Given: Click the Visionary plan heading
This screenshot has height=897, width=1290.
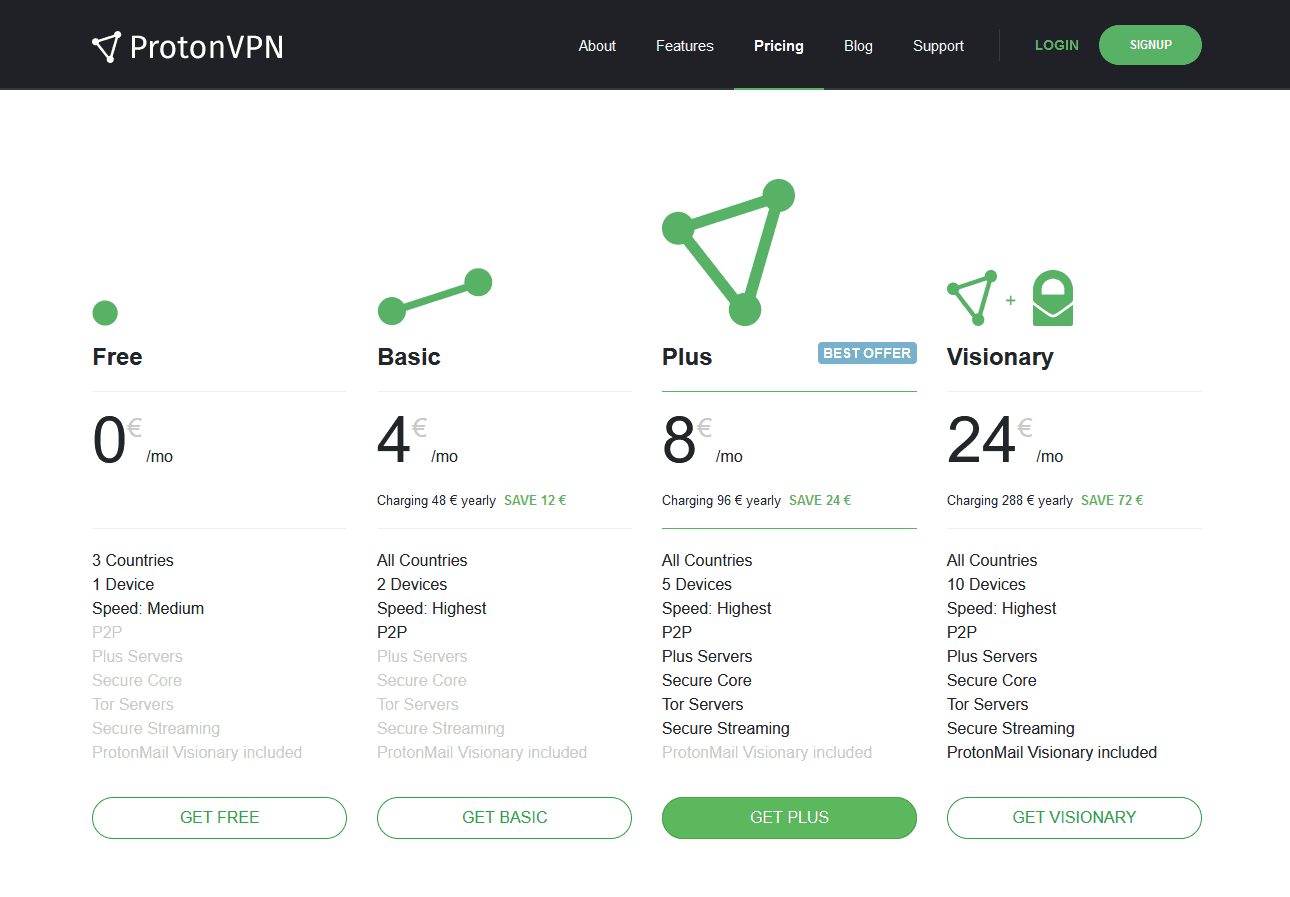Looking at the screenshot, I should click(1000, 357).
